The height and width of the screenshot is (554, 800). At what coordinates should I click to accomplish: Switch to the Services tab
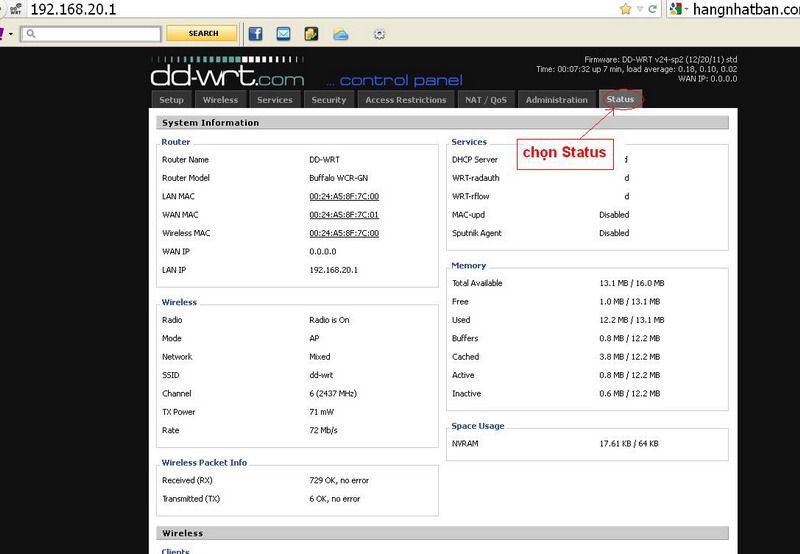274,99
